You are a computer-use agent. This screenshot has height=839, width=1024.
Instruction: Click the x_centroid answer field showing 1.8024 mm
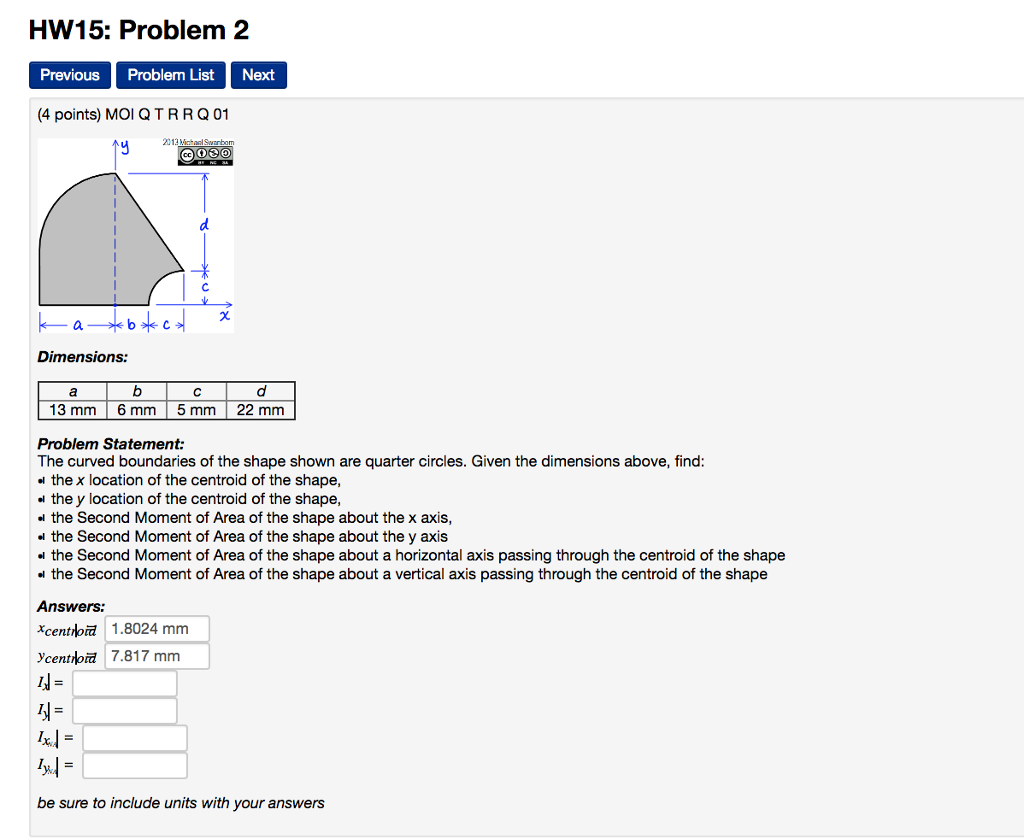tap(156, 628)
